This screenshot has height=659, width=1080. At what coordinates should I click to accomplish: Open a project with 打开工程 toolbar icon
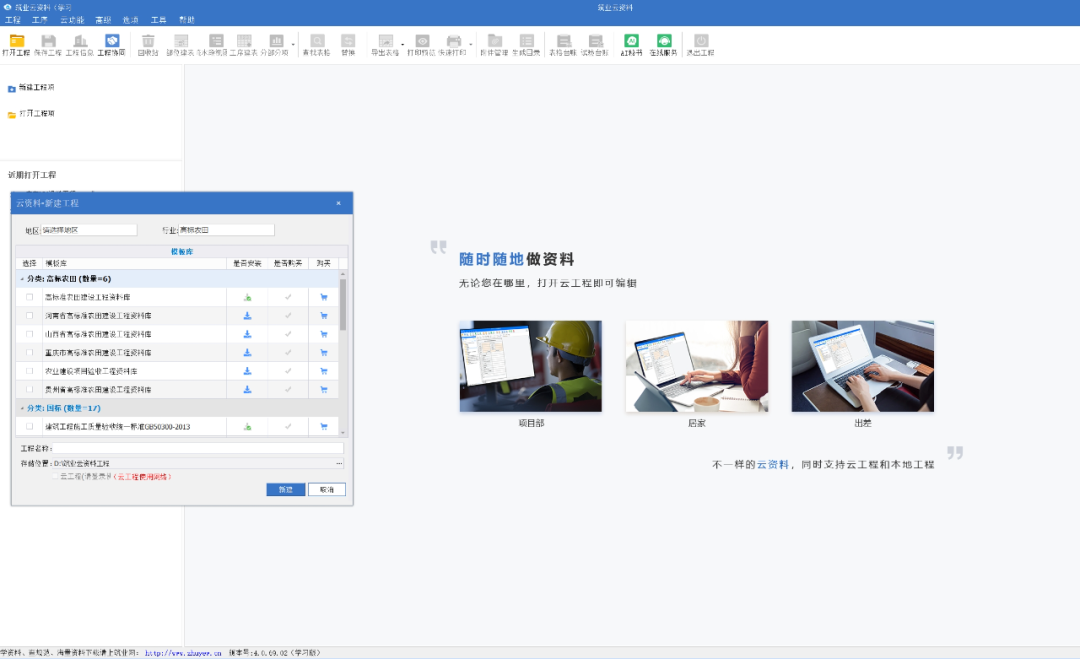point(17,45)
